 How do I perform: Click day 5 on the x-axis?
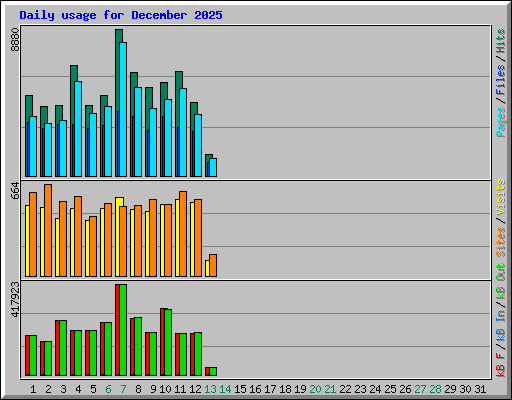[x=93, y=389]
